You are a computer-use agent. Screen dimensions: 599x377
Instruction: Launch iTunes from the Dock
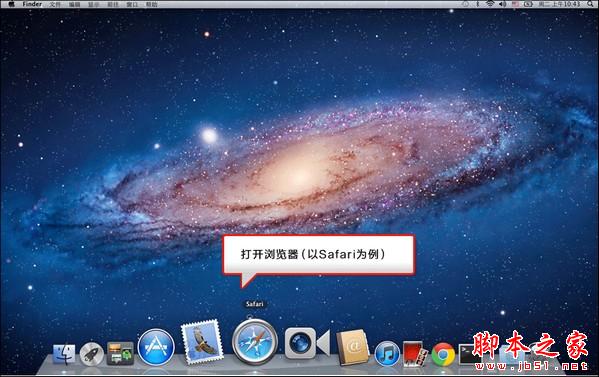point(387,354)
